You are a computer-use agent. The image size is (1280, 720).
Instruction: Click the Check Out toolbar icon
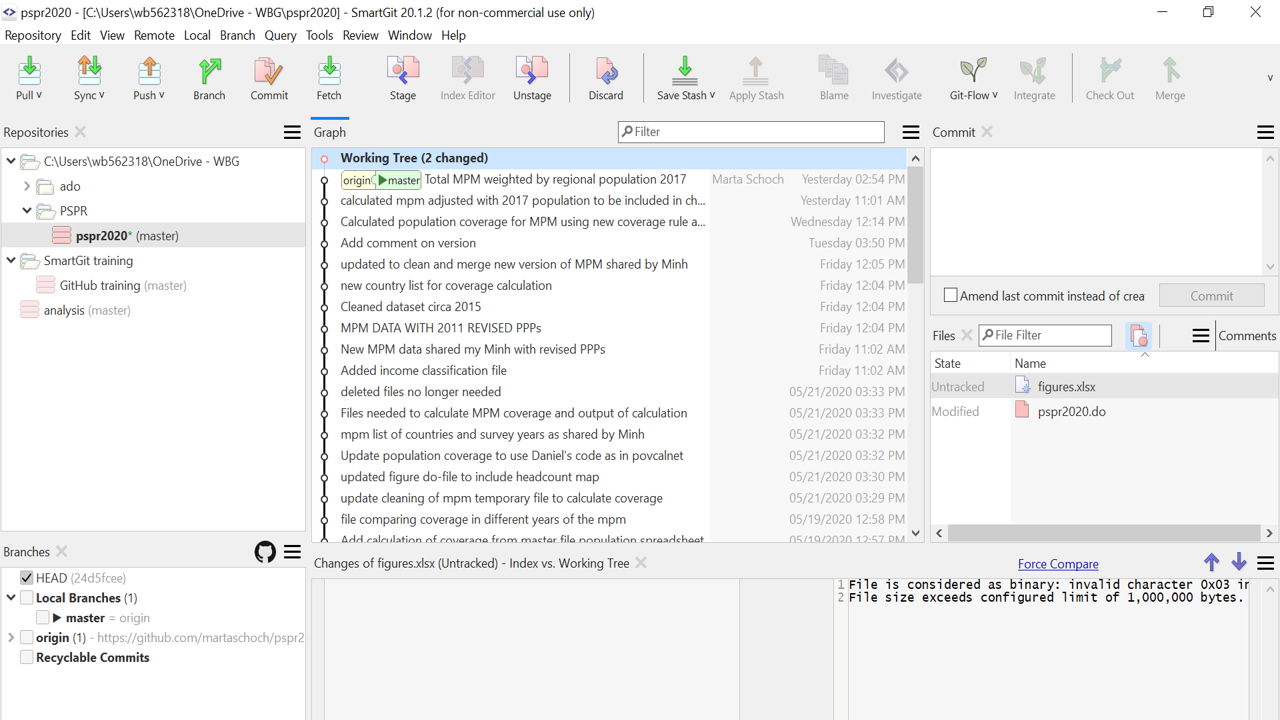coord(1110,71)
